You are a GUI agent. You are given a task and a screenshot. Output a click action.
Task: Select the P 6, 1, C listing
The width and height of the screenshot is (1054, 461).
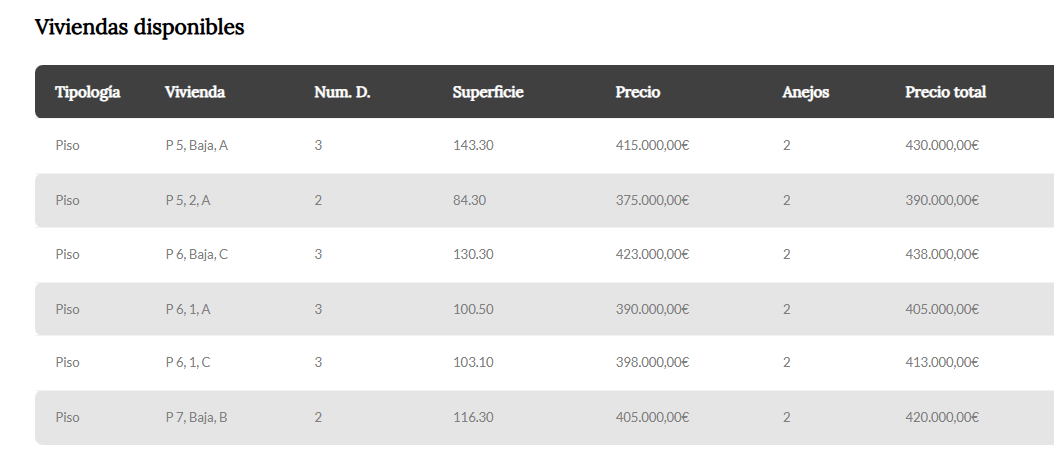tap(188, 363)
